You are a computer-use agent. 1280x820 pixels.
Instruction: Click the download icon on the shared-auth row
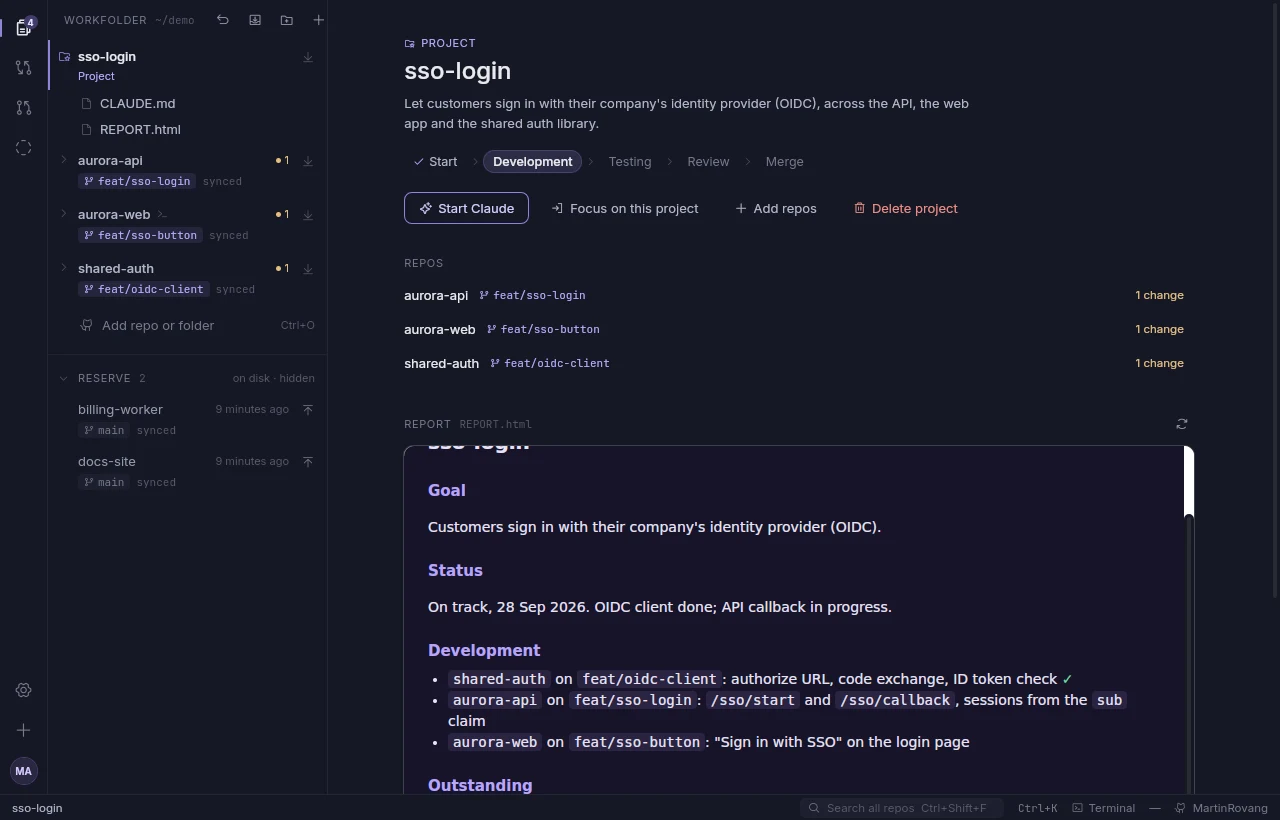tap(308, 269)
